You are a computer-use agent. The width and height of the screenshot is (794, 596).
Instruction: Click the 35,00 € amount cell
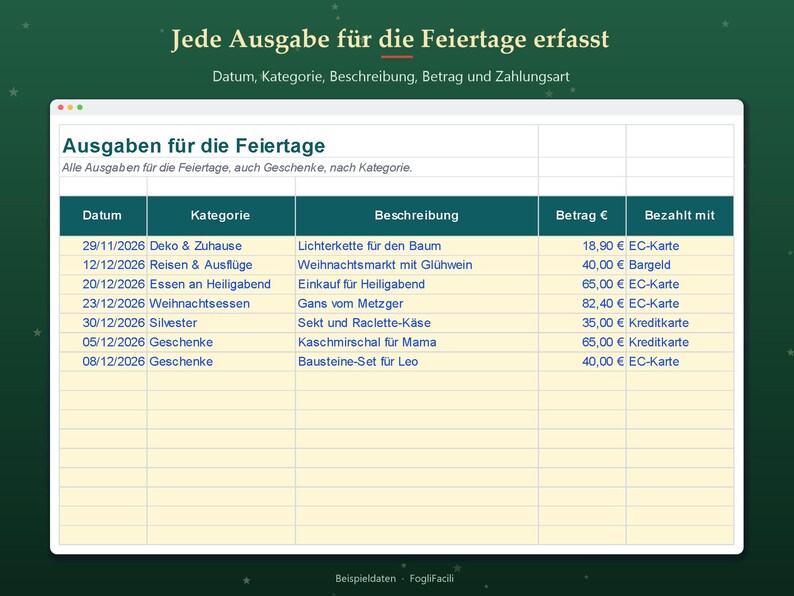tap(582, 323)
